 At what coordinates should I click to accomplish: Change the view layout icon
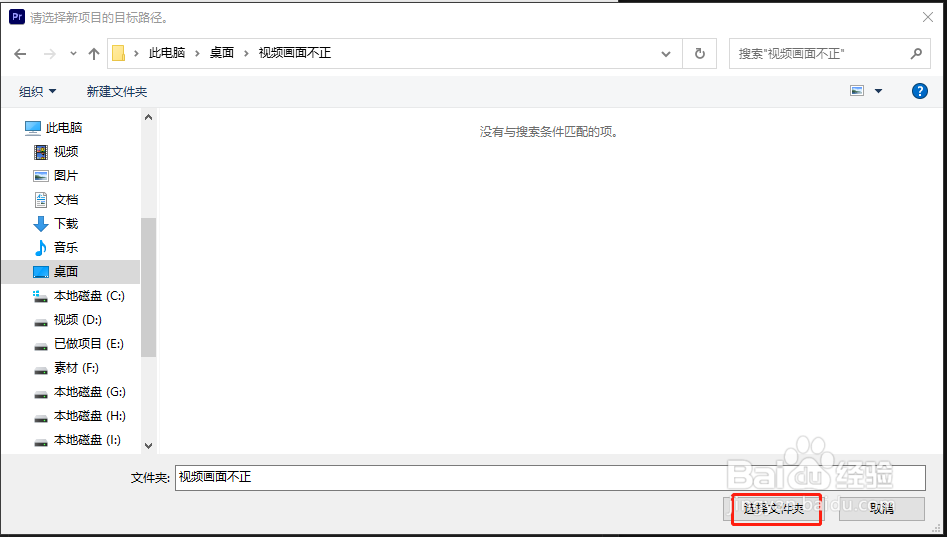(x=857, y=91)
